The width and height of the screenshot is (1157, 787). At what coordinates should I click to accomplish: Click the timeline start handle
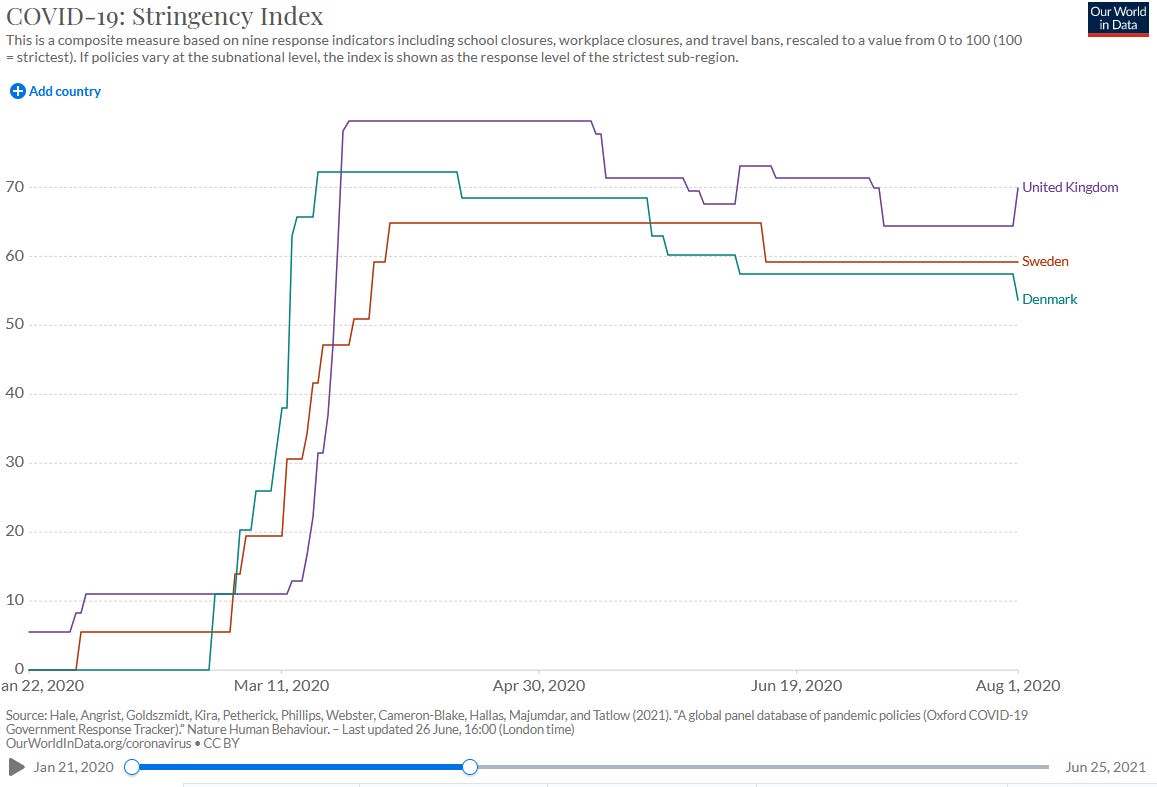[x=132, y=767]
